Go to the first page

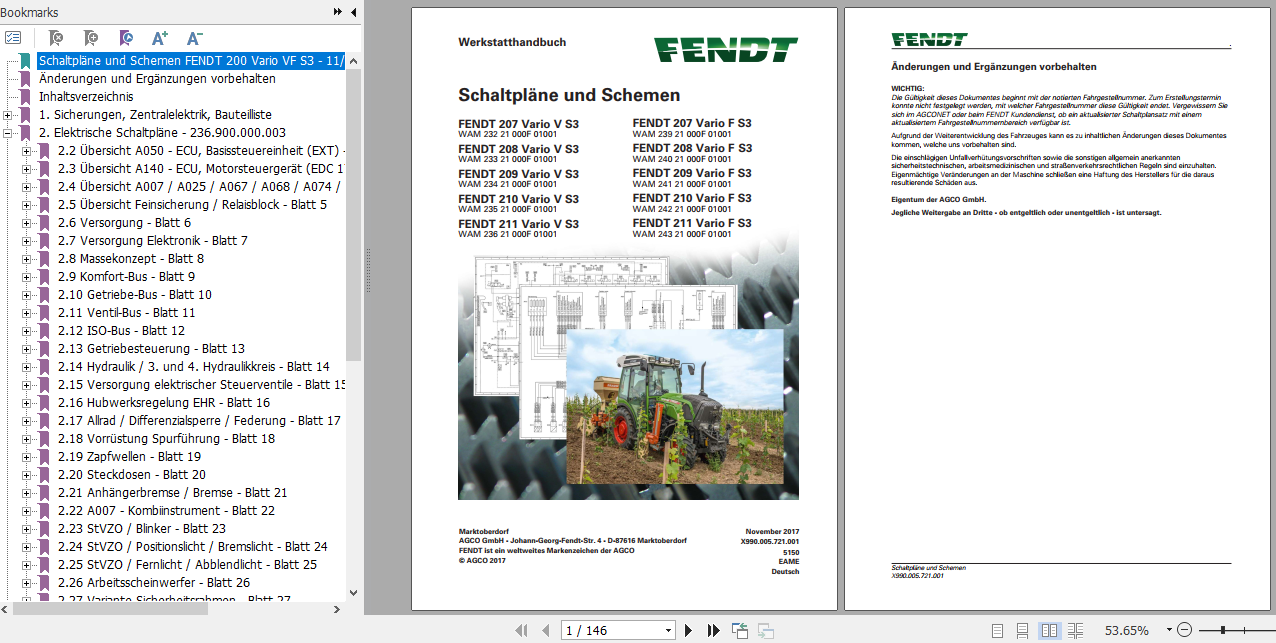(x=521, y=630)
